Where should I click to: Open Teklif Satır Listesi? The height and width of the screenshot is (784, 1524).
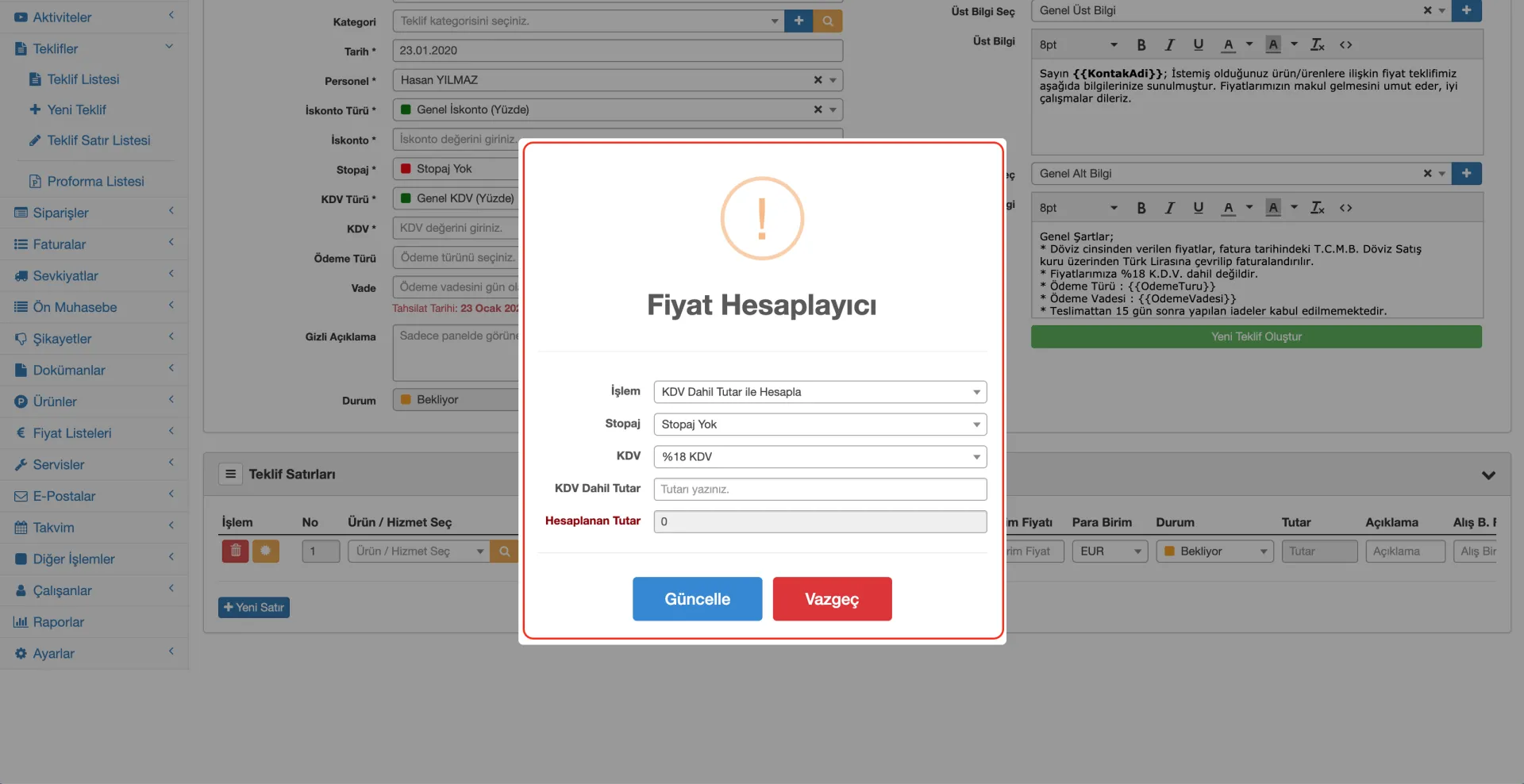(x=98, y=140)
